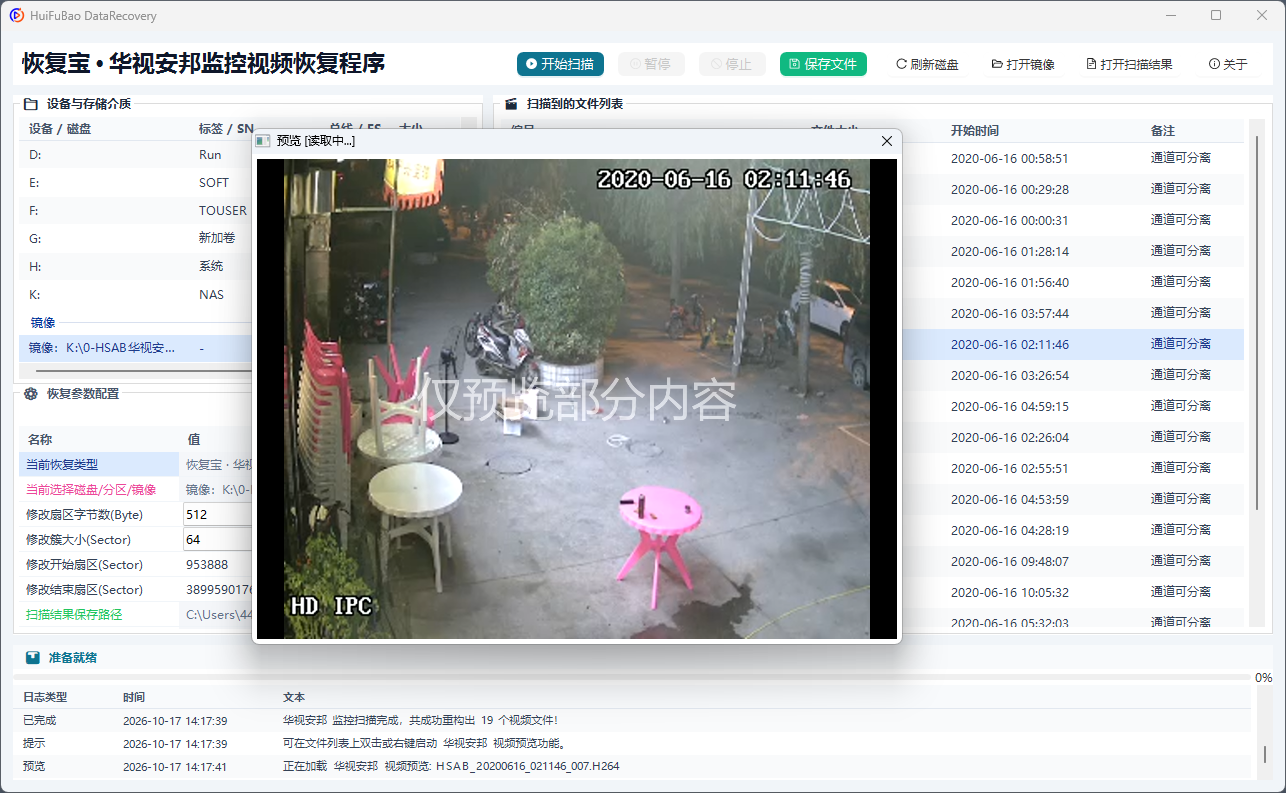
Task: Select file row starting 2020-06-16 03:57:44
Action: (x=1072, y=313)
